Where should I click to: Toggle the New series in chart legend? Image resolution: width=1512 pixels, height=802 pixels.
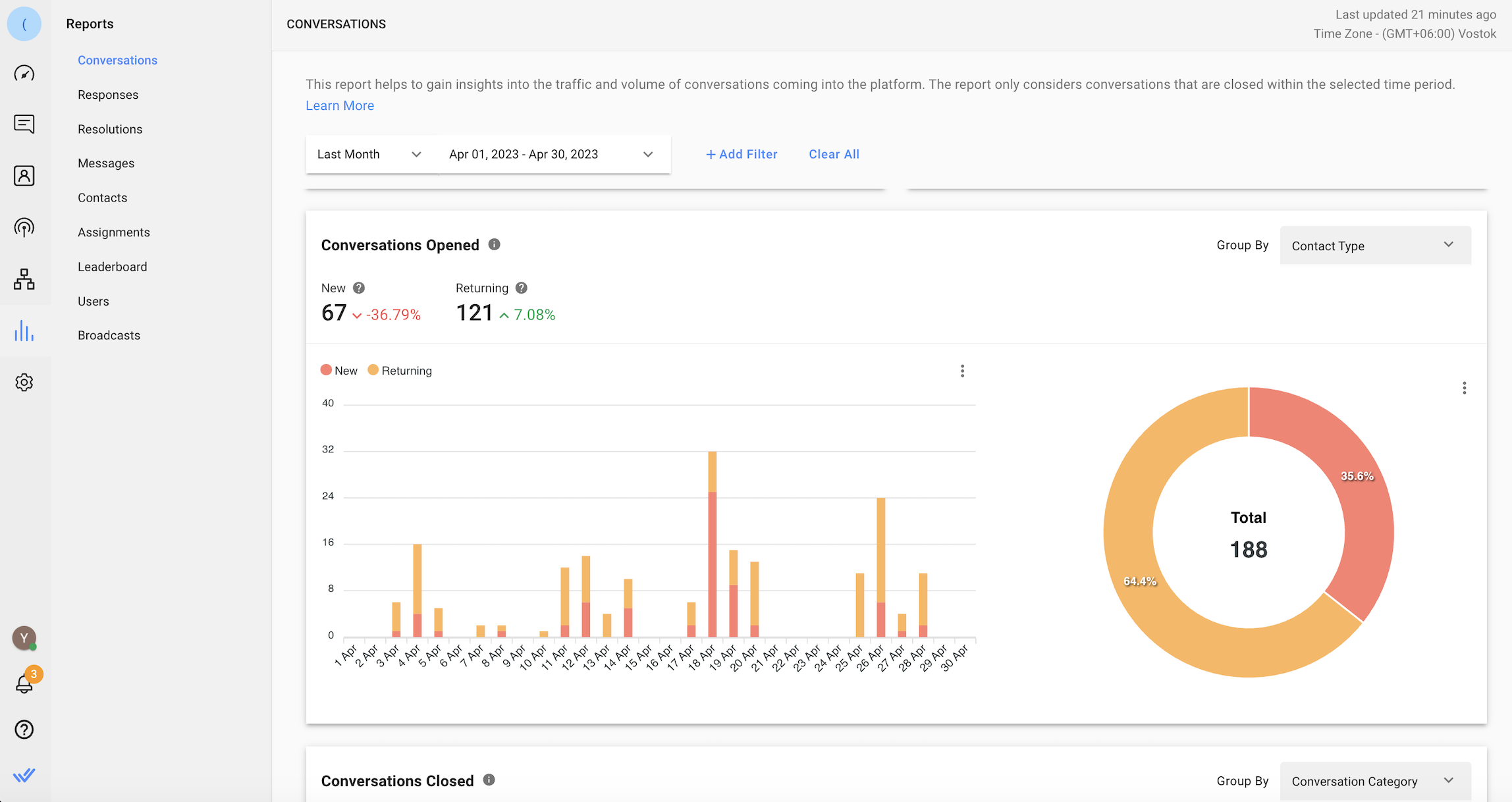tap(339, 371)
